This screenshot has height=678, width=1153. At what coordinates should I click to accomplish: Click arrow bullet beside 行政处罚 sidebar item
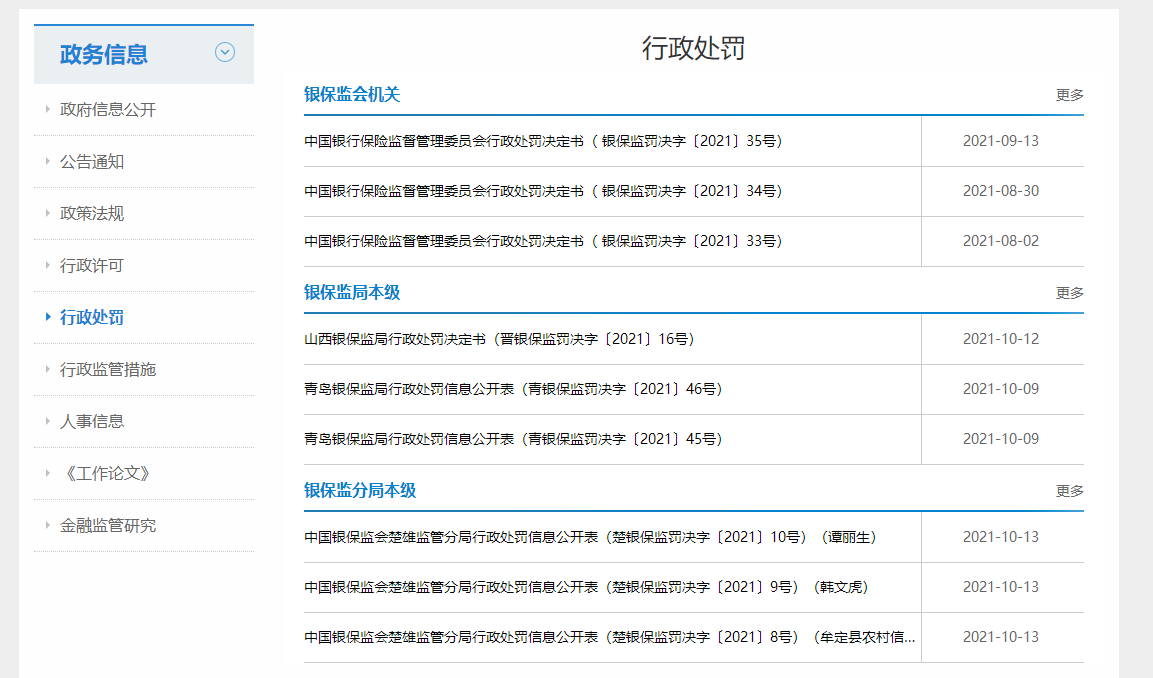click(48, 317)
